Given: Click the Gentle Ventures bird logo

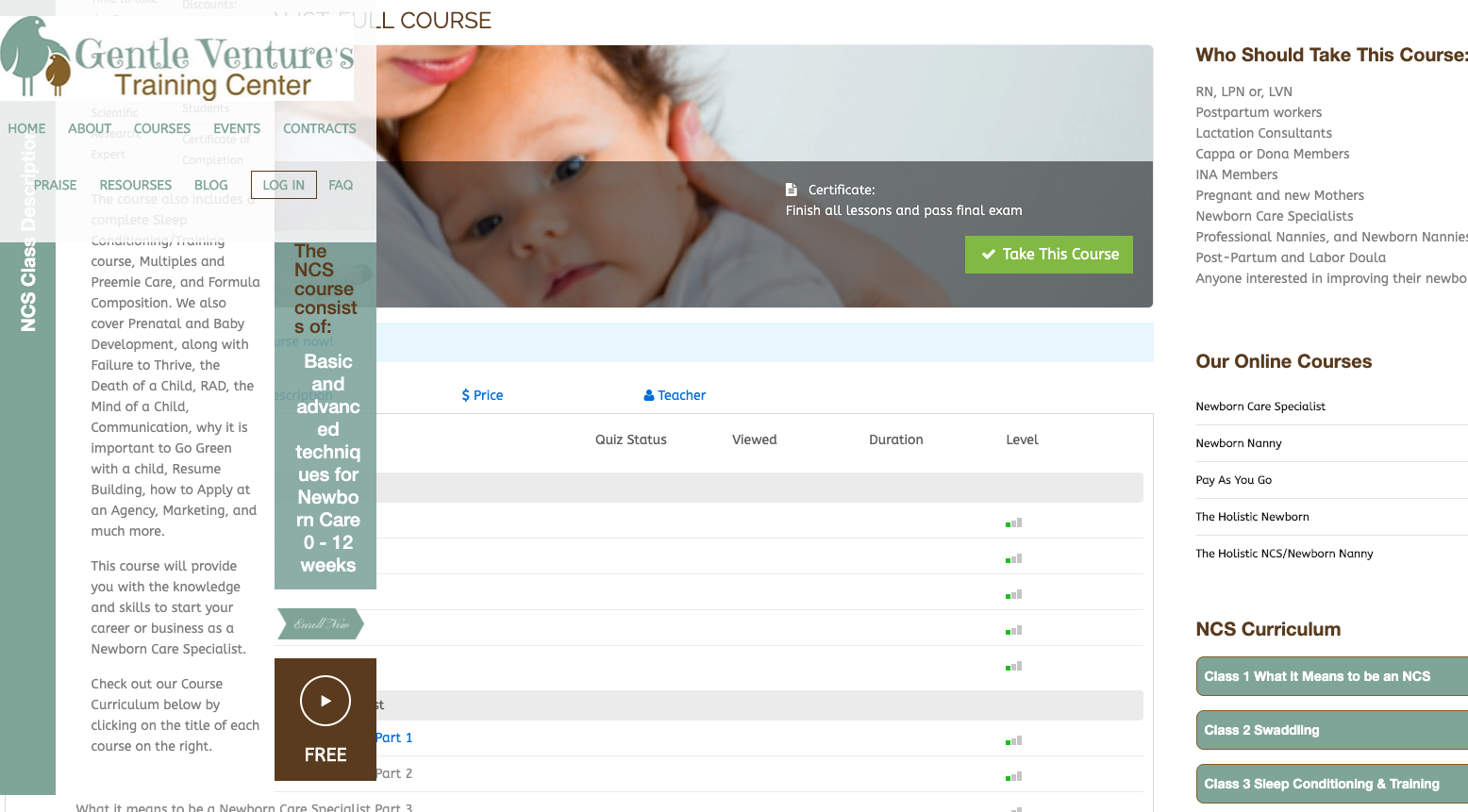Looking at the screenshot, I should coord(36,57).
